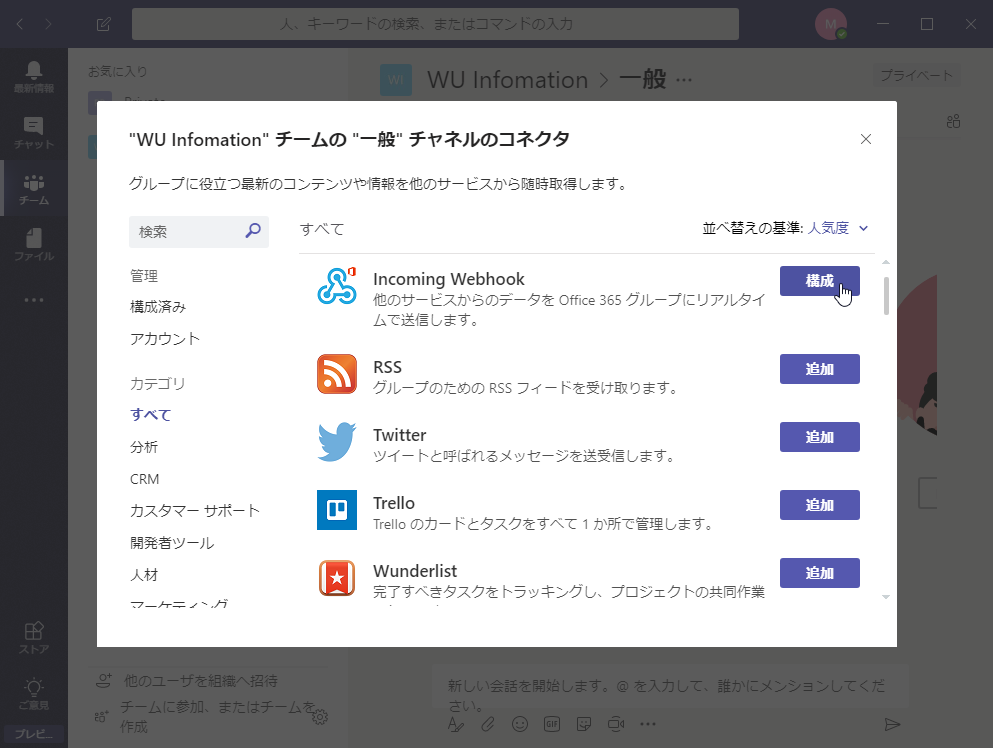993x748 pixels.
Task: Click the WU Infomation team avatar tile
Action: tap(396, 80)
